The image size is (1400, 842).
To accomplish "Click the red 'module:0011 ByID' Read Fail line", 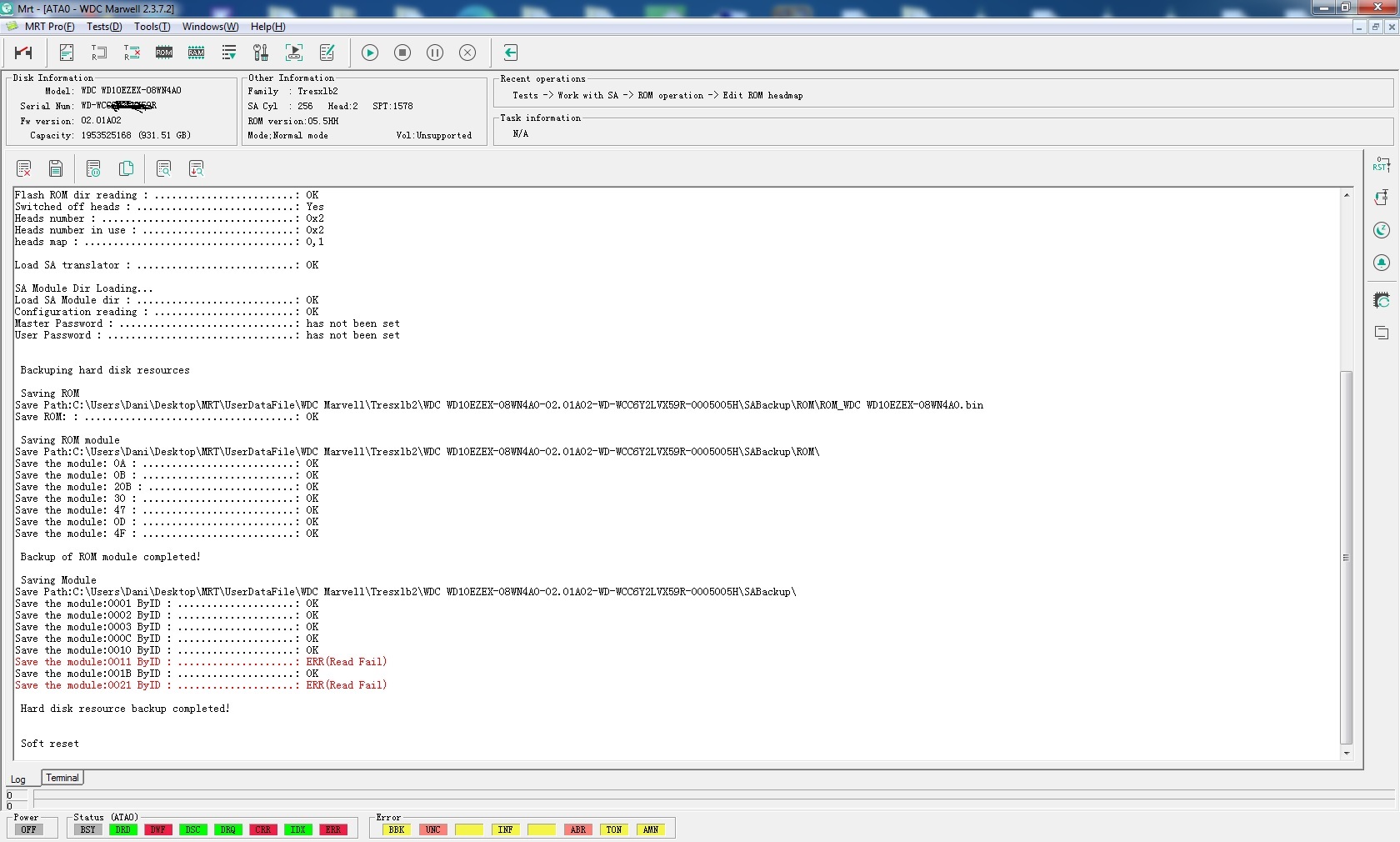I will (201, 662).
